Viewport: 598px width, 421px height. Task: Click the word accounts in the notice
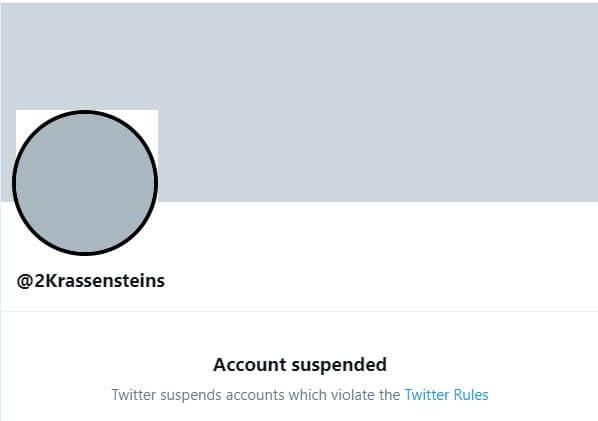pyautogui.click(x=255, y=395)
